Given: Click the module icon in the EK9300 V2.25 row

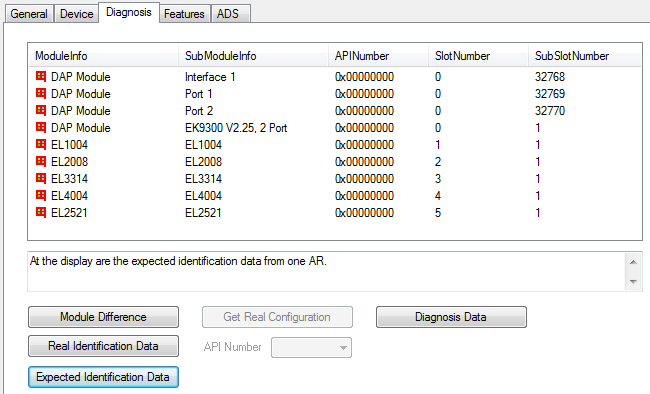Looking at the screenshot, I should point(41,127).
